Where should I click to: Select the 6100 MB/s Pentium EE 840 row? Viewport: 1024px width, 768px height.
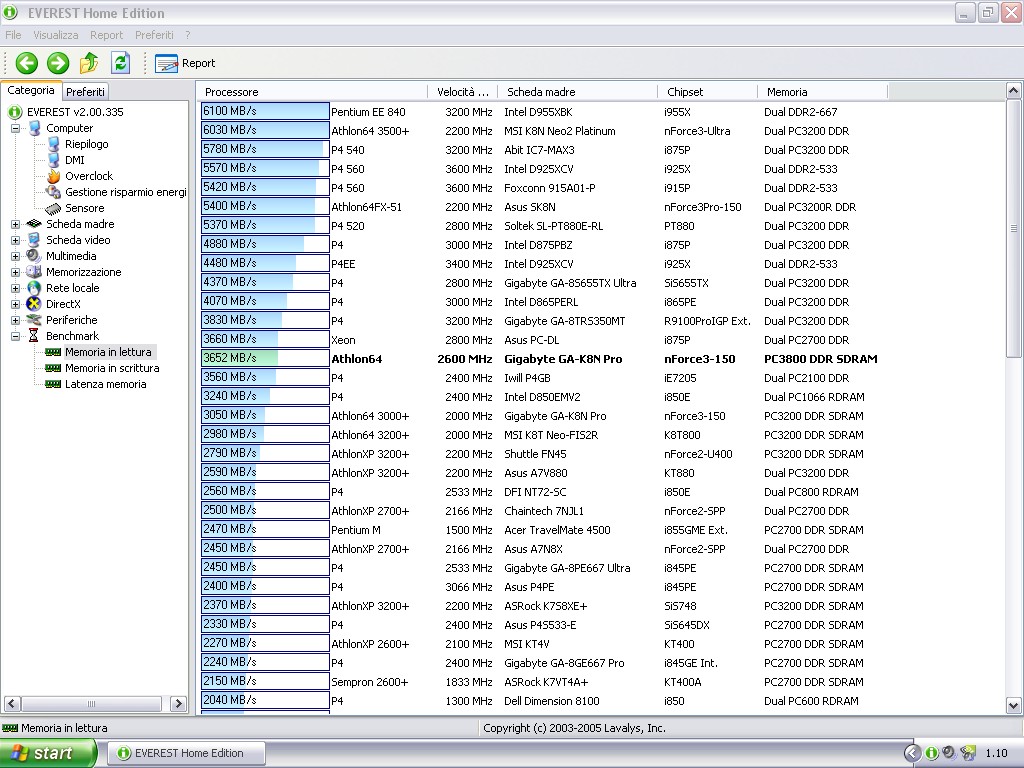pyautogui.click(x=542, y=112)
